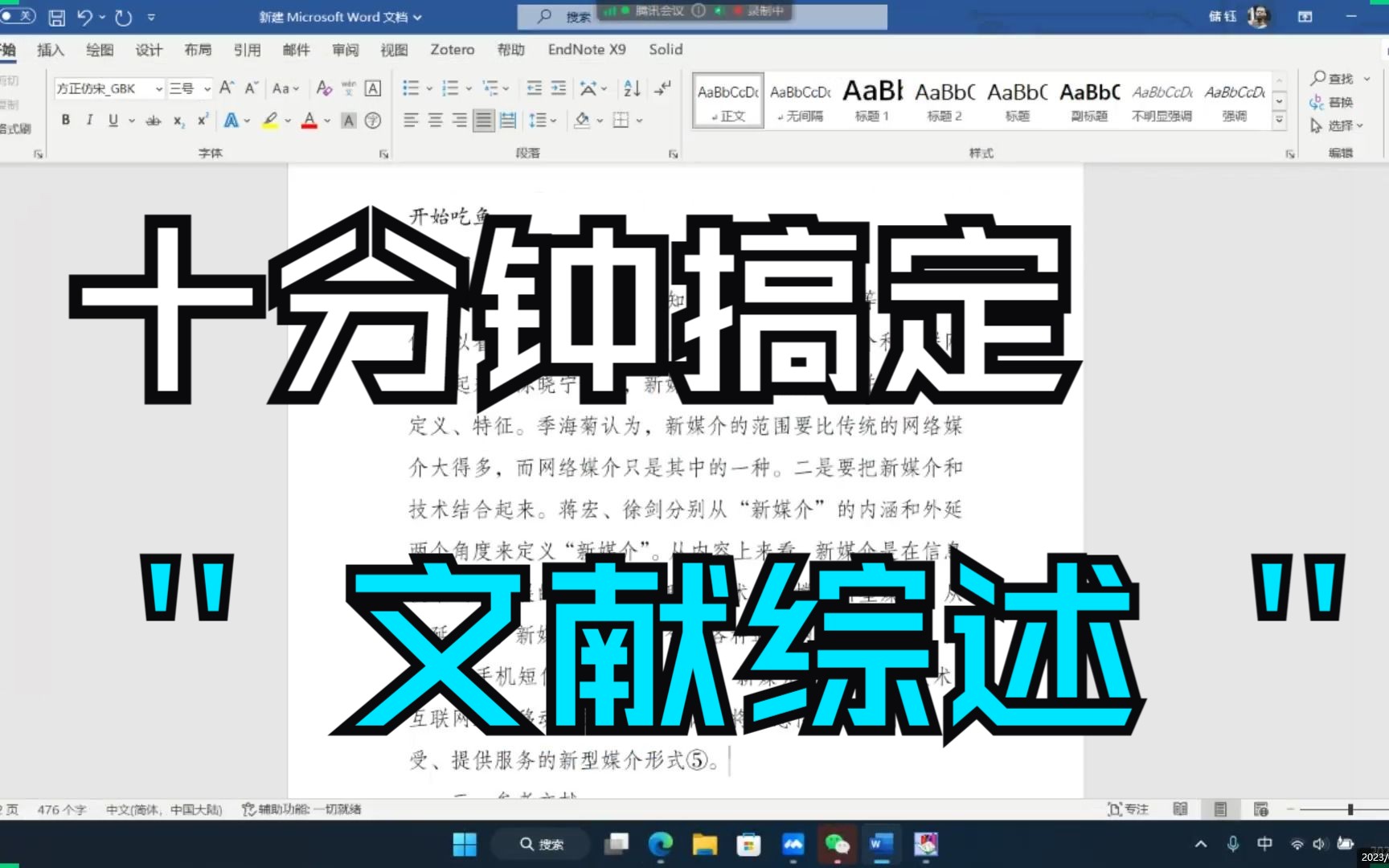Apply the 标题 1 style
Screen dimensions: 1389x868
pos(872,98)
